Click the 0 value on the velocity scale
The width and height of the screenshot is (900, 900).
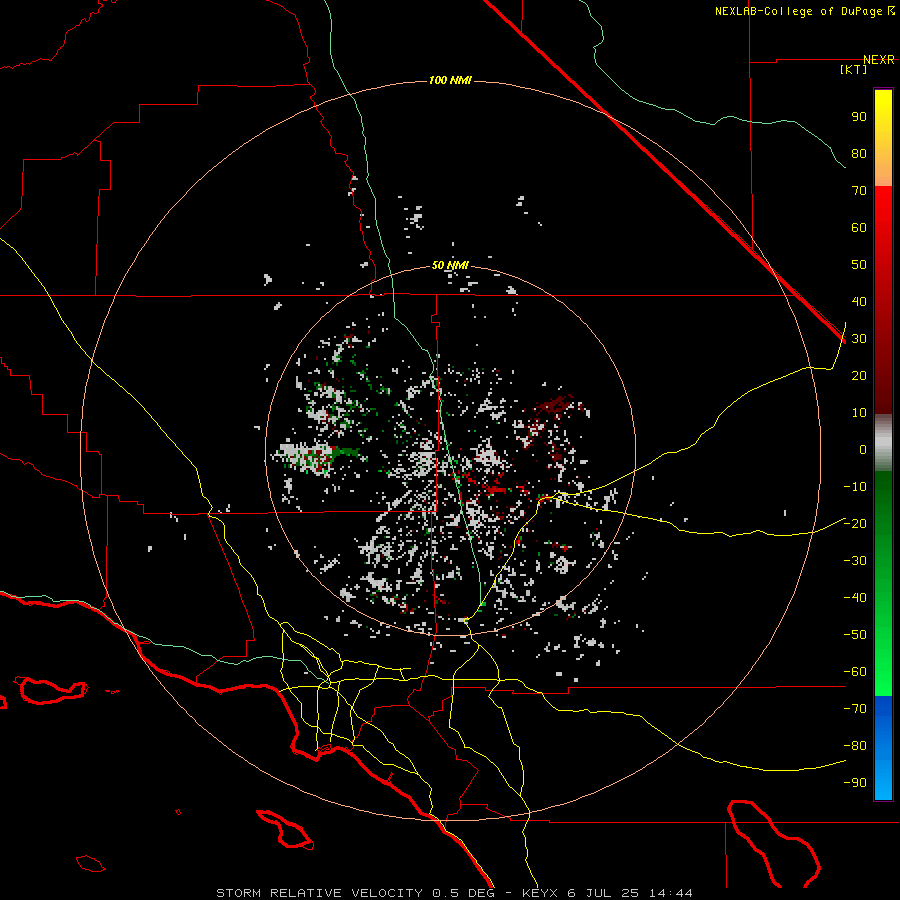[x=863, y=449]
